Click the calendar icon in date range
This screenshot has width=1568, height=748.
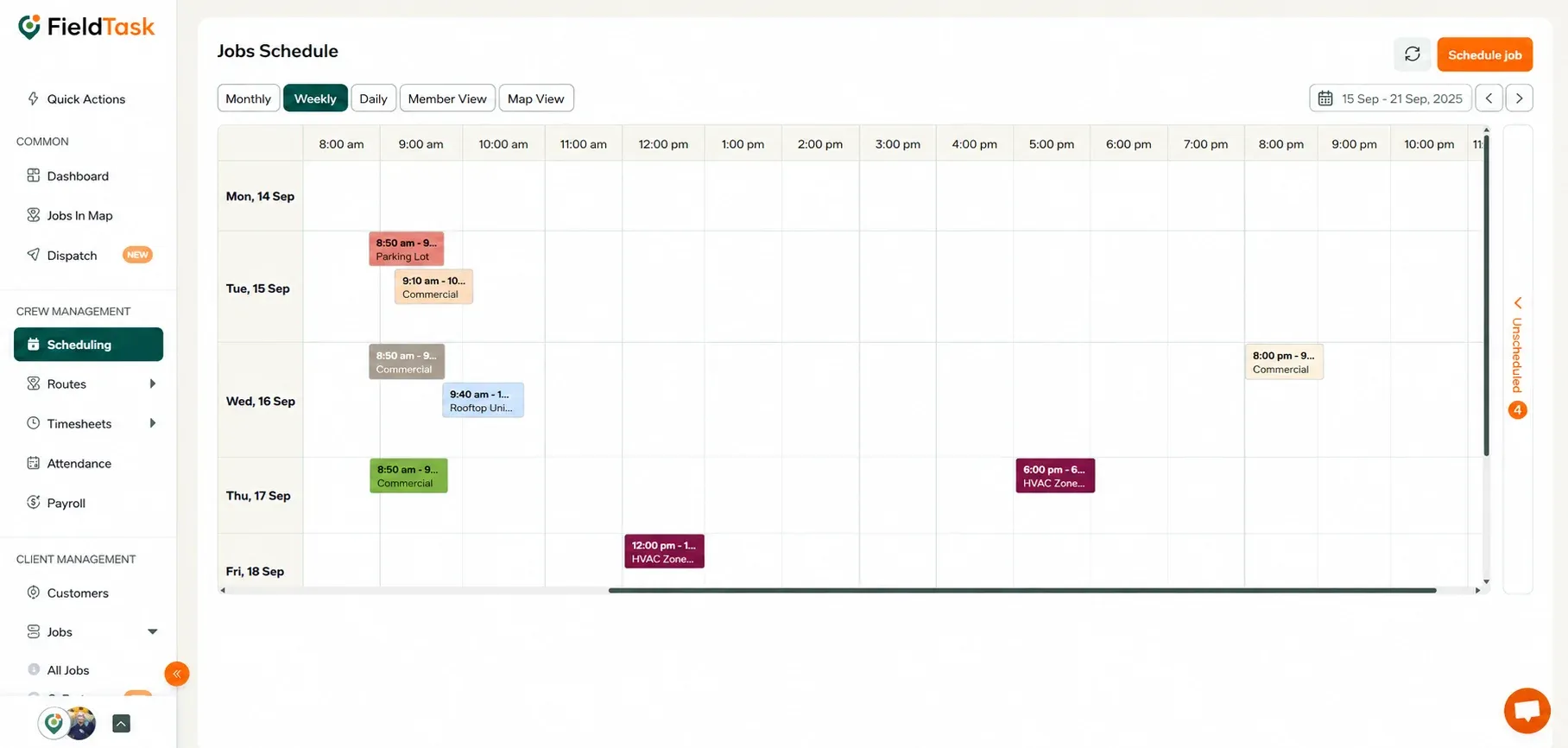pyautogui.click(x=1325, y=98)
